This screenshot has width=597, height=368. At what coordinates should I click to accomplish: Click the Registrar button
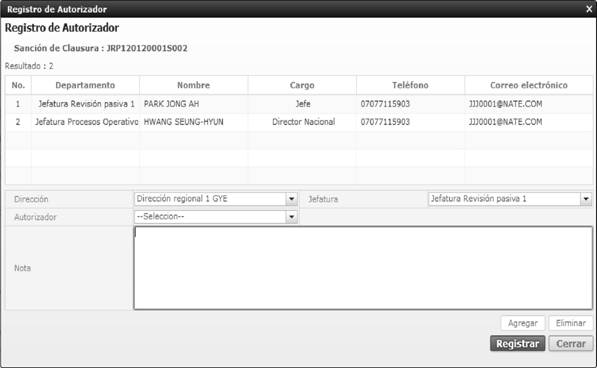(x=517, y=344)
